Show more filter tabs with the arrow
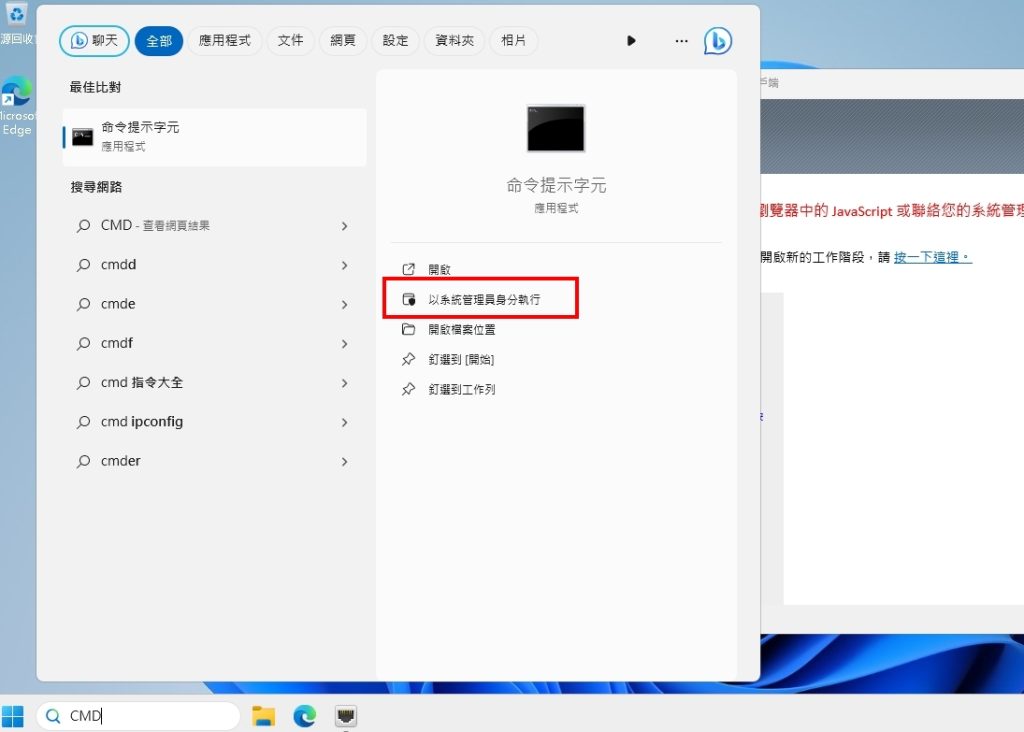The height and width of the screenshot is (732, 1024). tap(631, 40)
